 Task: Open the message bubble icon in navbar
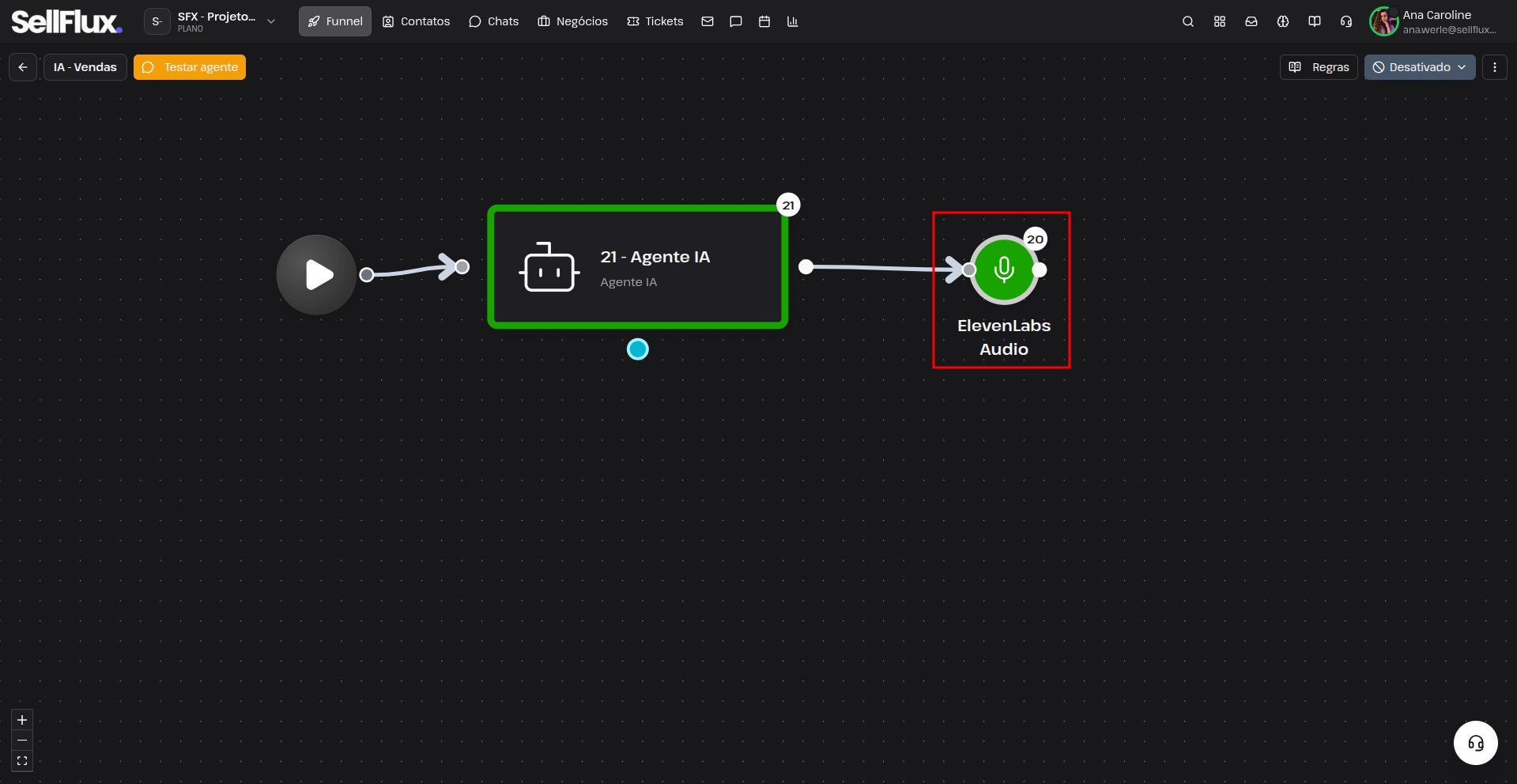pos(736,21)
